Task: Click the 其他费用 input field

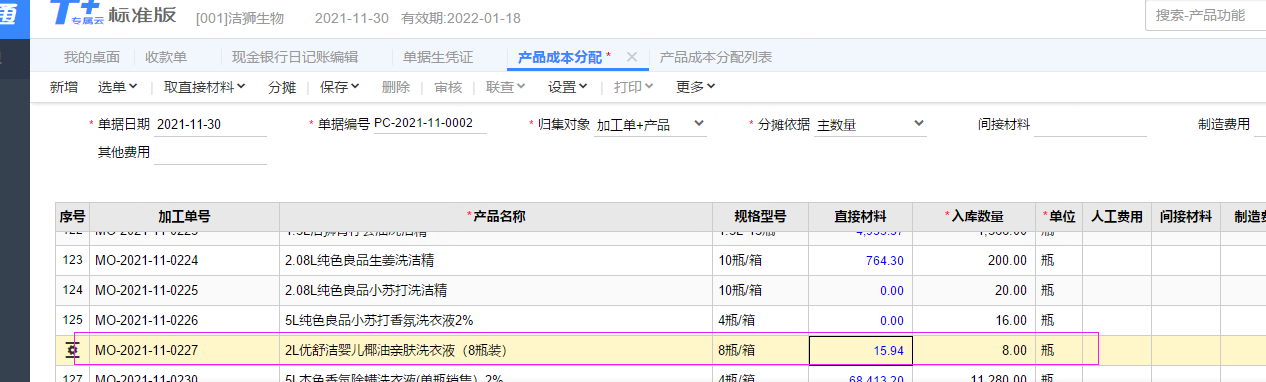Action: pyautogui.click(x=211, y=153)
